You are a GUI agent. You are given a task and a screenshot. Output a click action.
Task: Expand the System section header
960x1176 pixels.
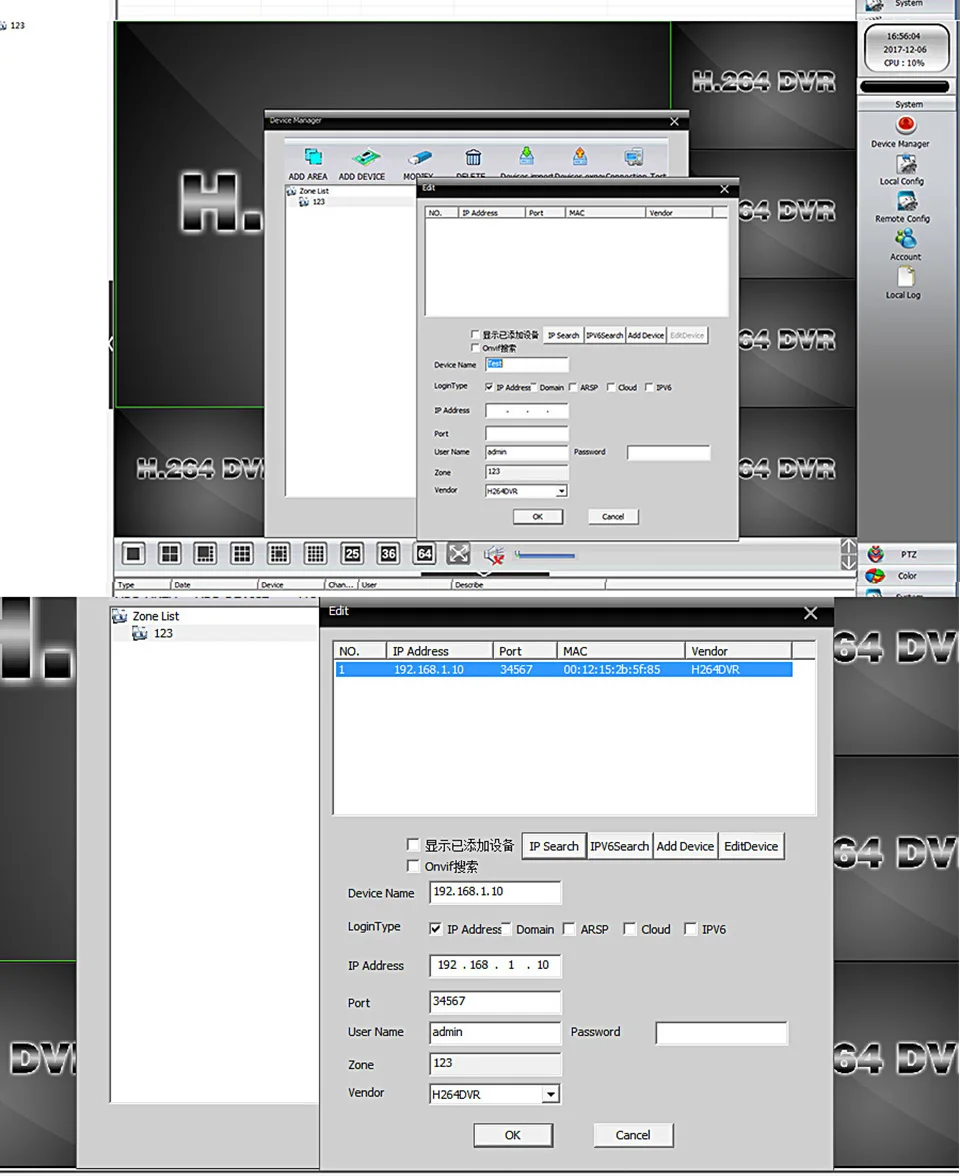(908, 104)
